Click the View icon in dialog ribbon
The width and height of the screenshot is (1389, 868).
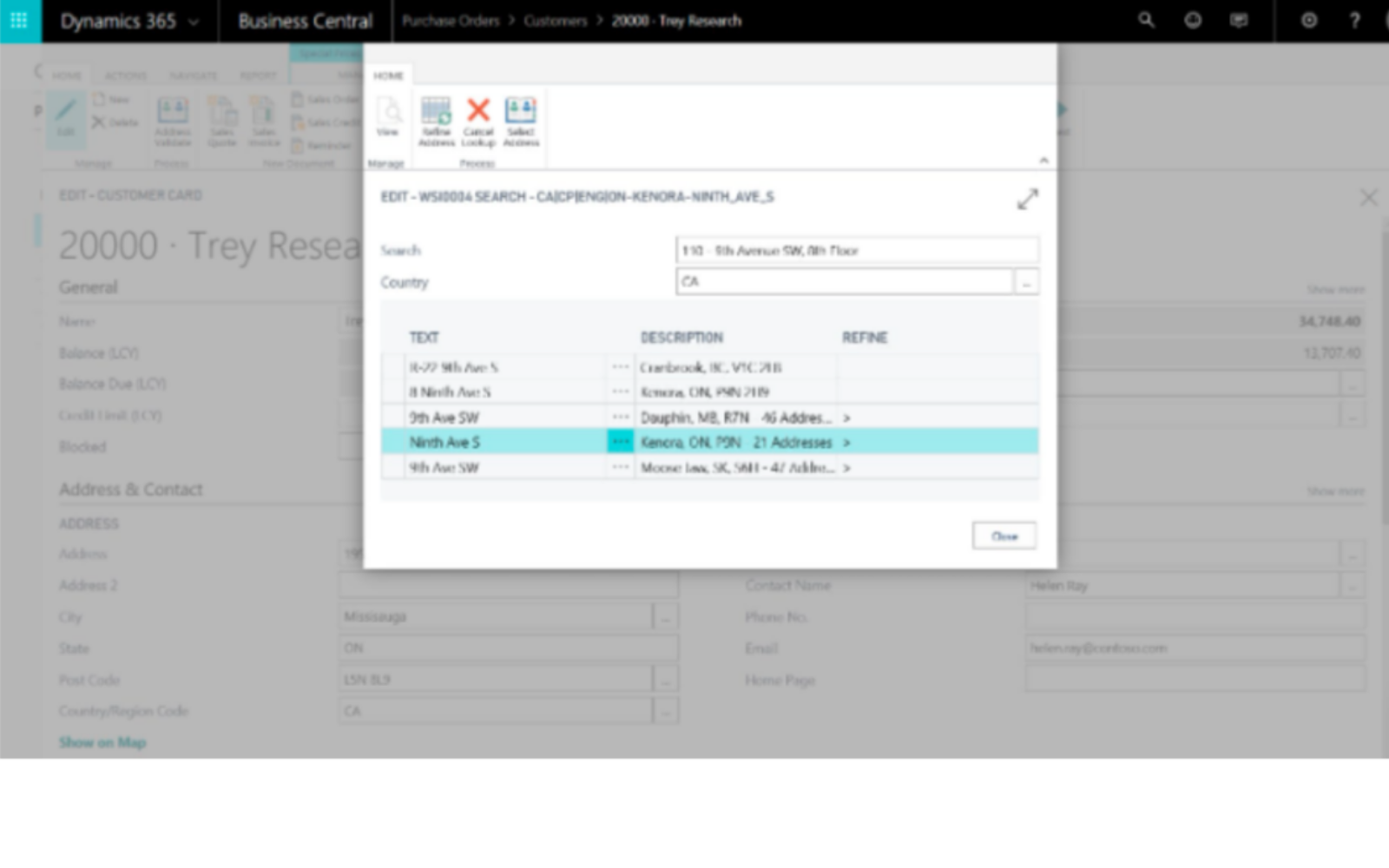coord(388,117)
